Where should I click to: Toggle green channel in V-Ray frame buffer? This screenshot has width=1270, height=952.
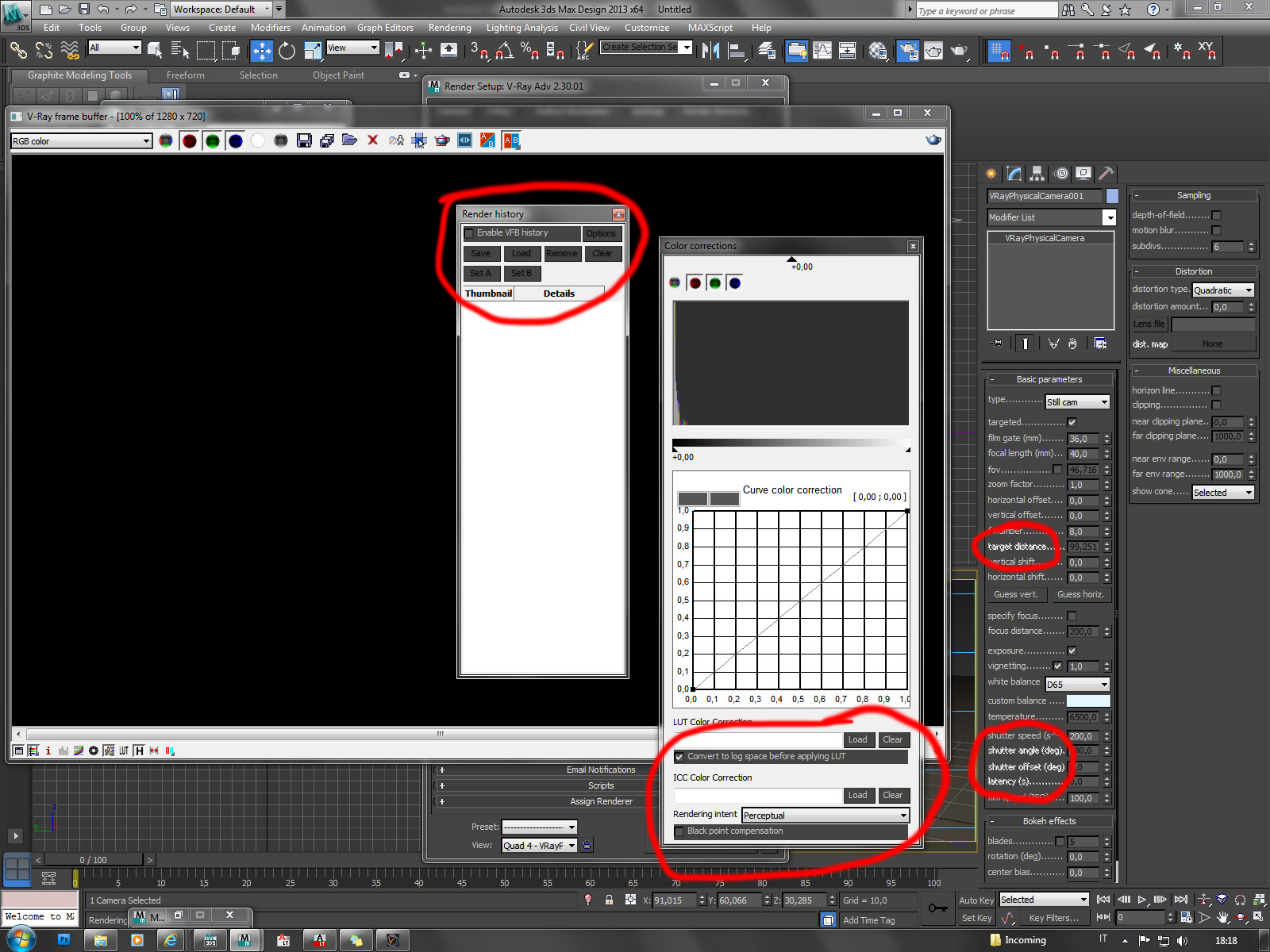(212, 141)
